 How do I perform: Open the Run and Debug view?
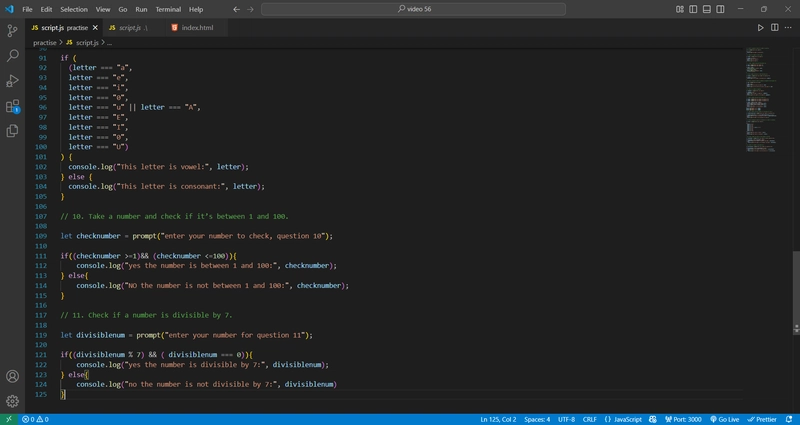click(x=12, y=81)
